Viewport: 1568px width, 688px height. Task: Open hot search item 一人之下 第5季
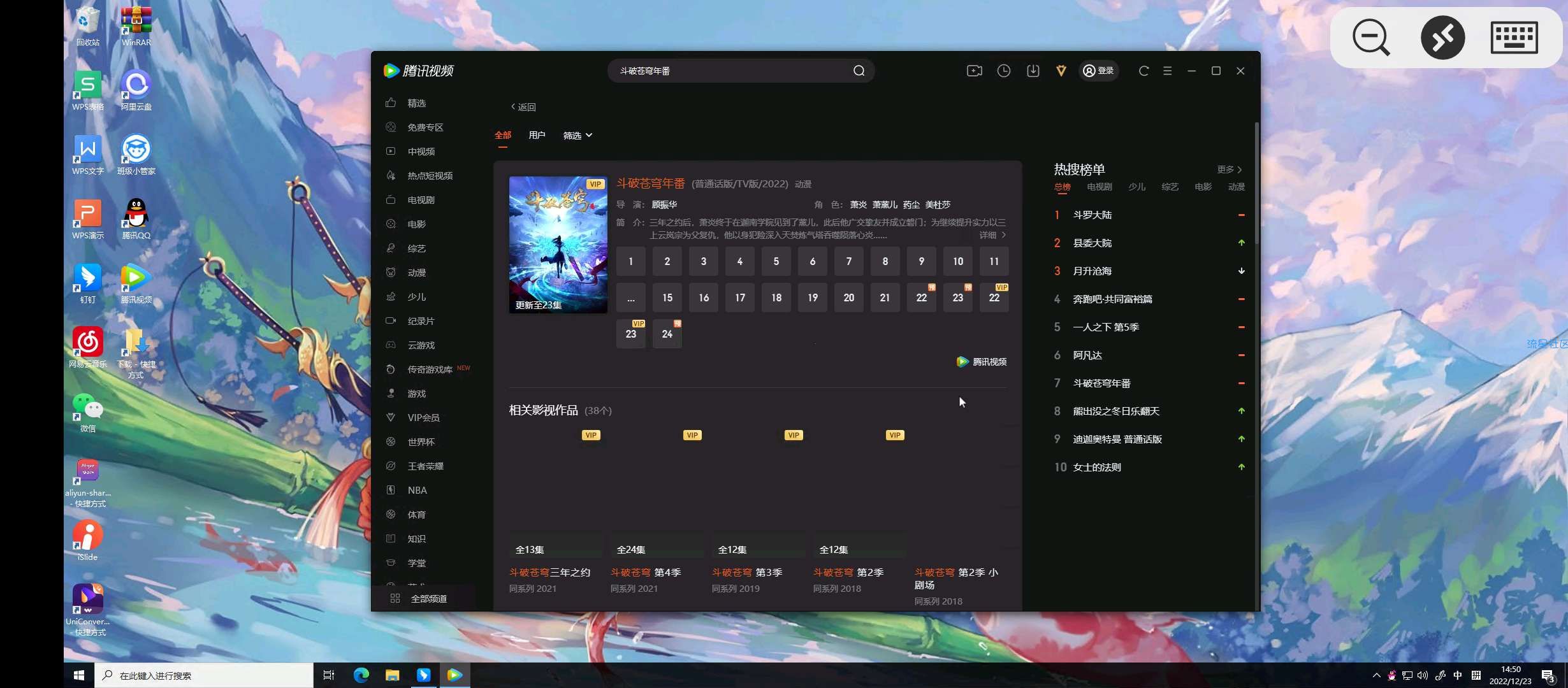point(1106,327)
